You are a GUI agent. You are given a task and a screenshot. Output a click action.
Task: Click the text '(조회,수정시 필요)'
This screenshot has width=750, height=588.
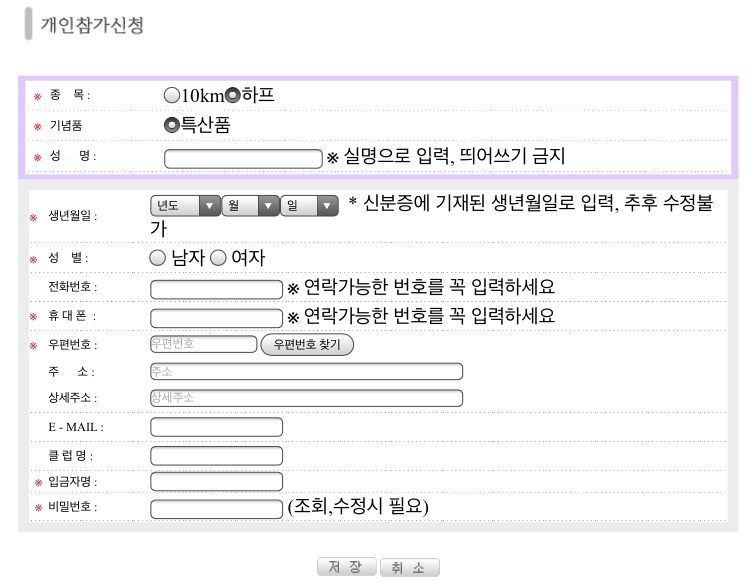point(358,506)
